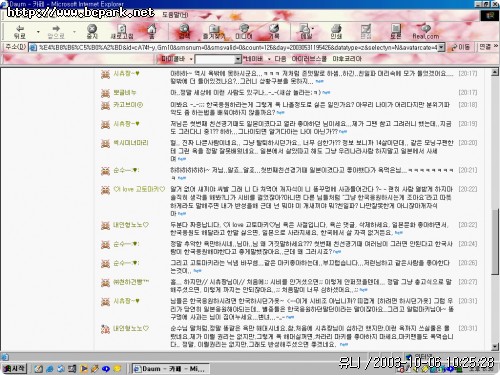Click the avatar icon of the 20:26 comment
This screenshot has height=375, width=500.
click(105, 264)
